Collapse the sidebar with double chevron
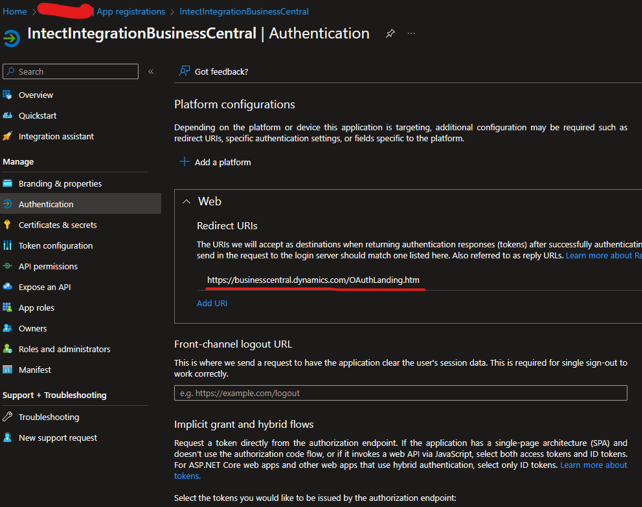642x507 pixels. (151, 72)
